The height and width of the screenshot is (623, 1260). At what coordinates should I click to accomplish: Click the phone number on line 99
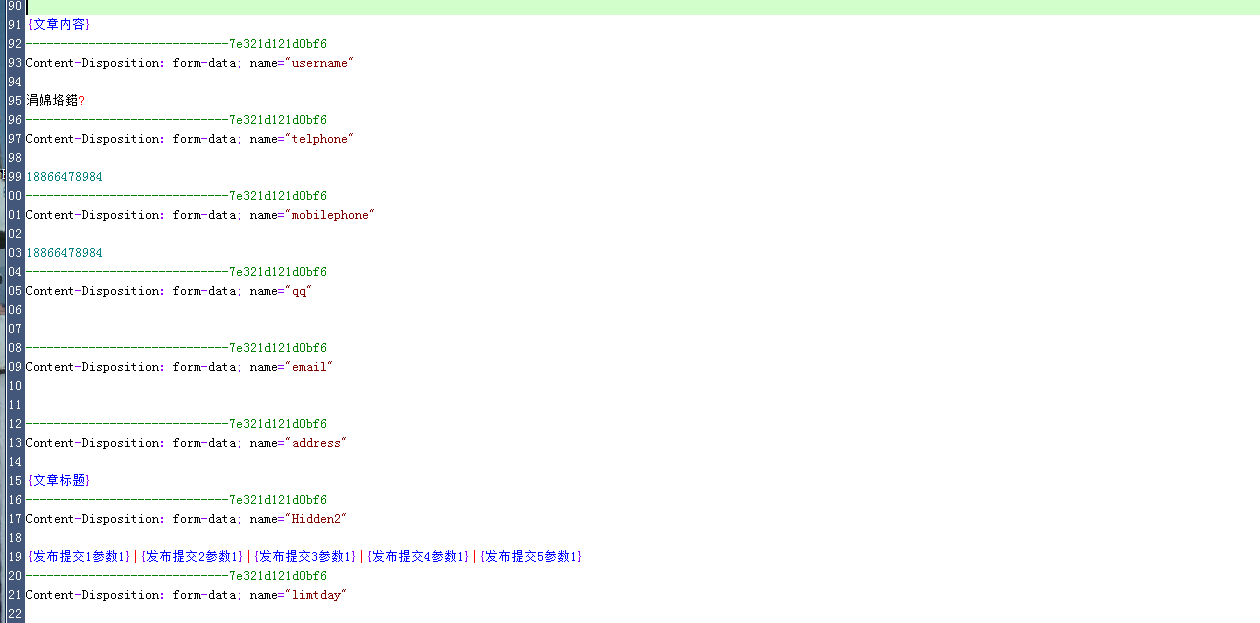(x=64, y=177)
